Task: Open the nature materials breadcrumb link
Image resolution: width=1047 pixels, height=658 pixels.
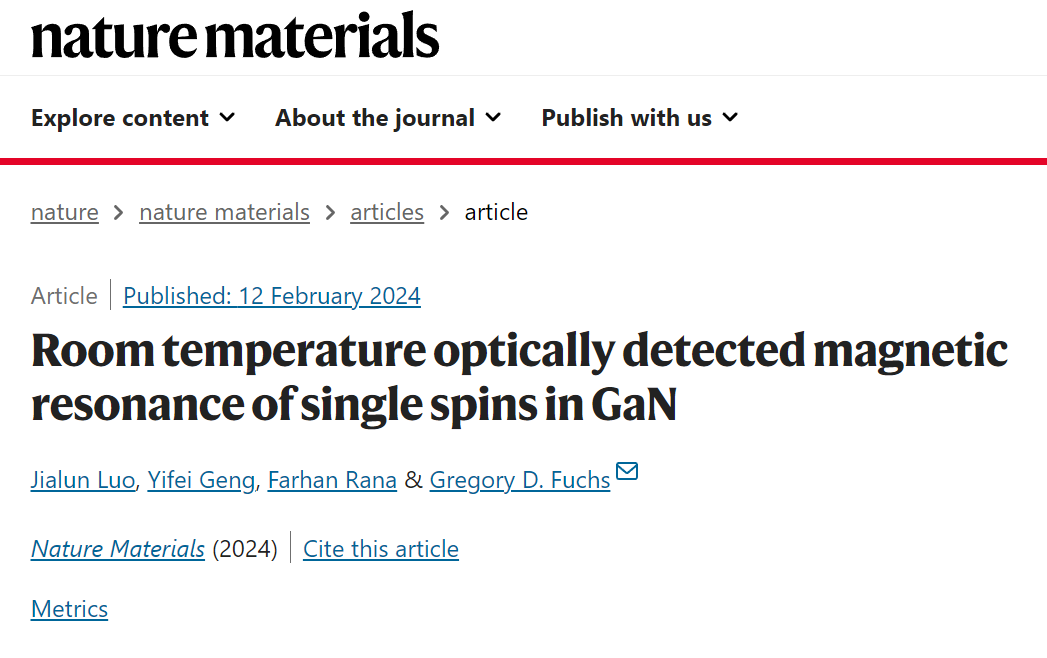Action: [224, 212]
